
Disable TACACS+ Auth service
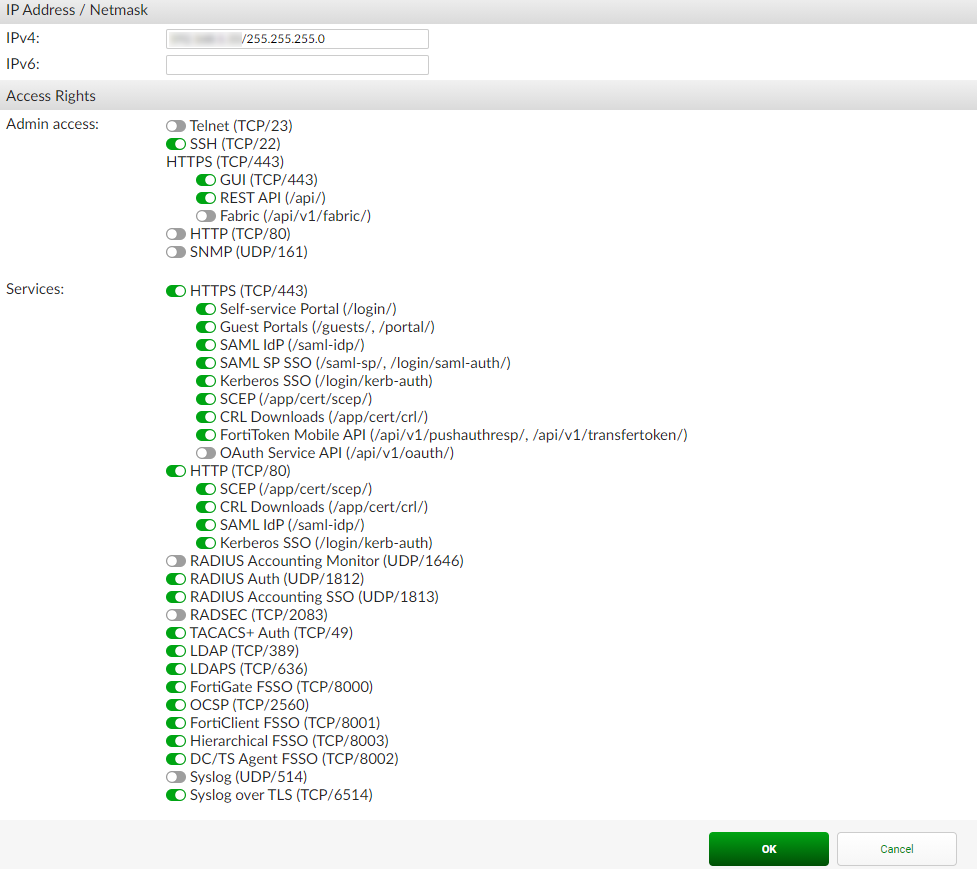176,632
